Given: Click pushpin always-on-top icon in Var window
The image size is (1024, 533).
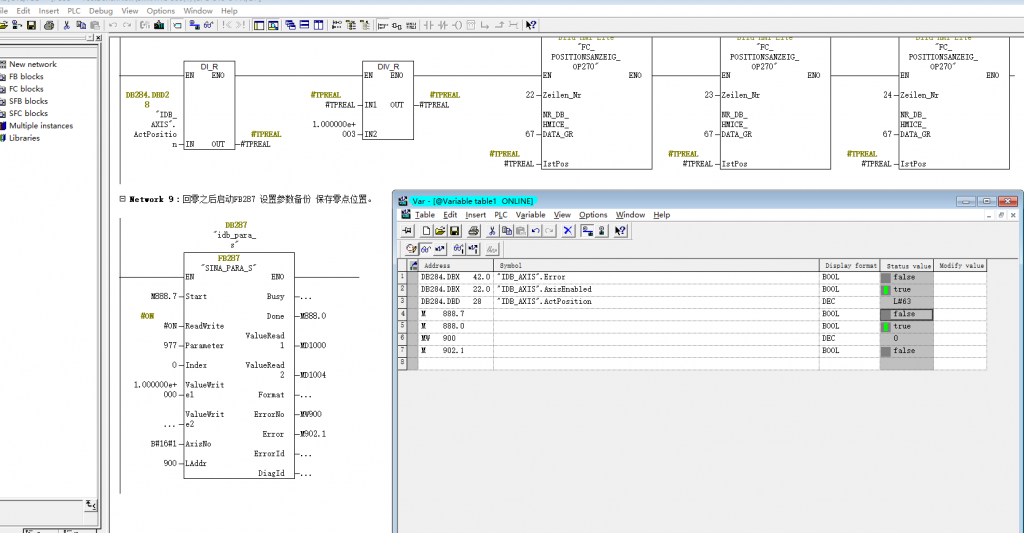Looking at the screenshot, I should [x=407, y=231].
